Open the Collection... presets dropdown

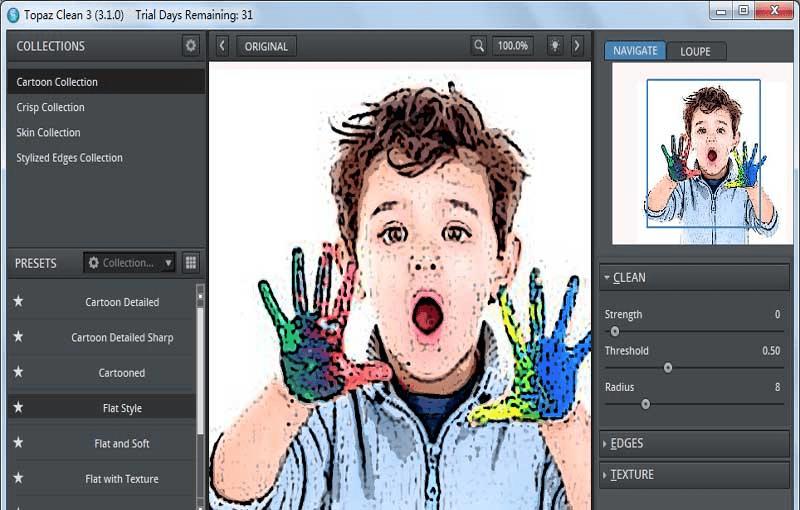click(x=130, y=263)
